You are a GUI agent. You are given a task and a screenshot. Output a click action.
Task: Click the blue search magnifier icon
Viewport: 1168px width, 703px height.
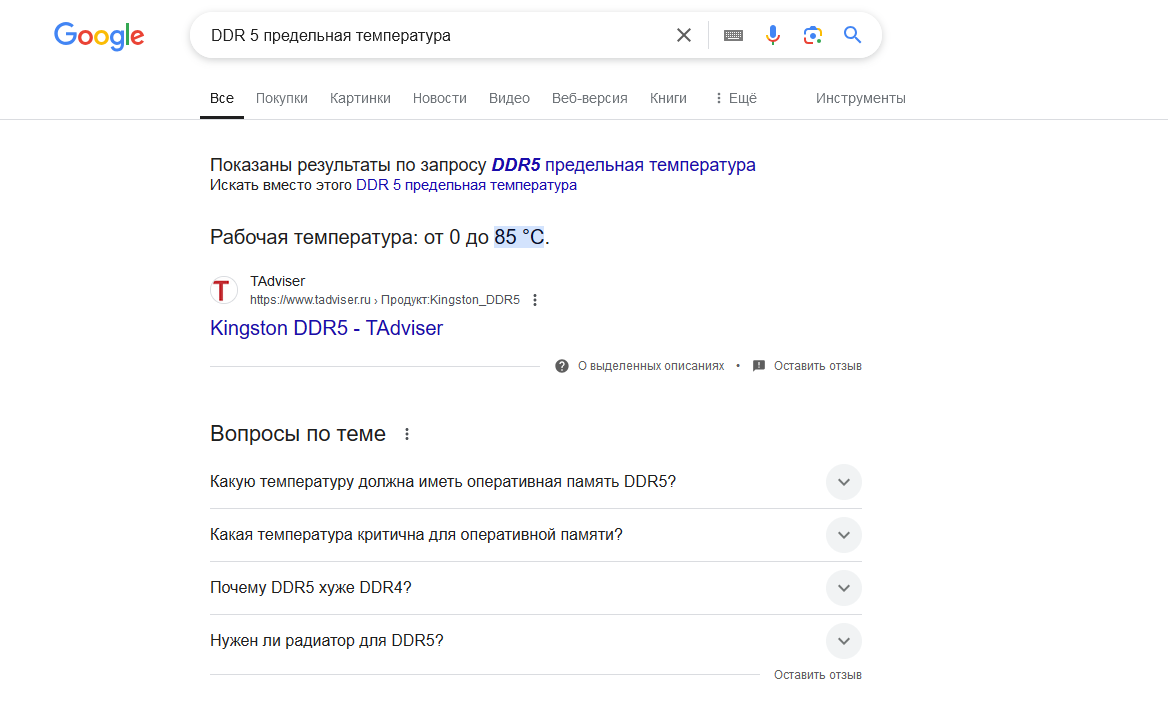point(852,36)
